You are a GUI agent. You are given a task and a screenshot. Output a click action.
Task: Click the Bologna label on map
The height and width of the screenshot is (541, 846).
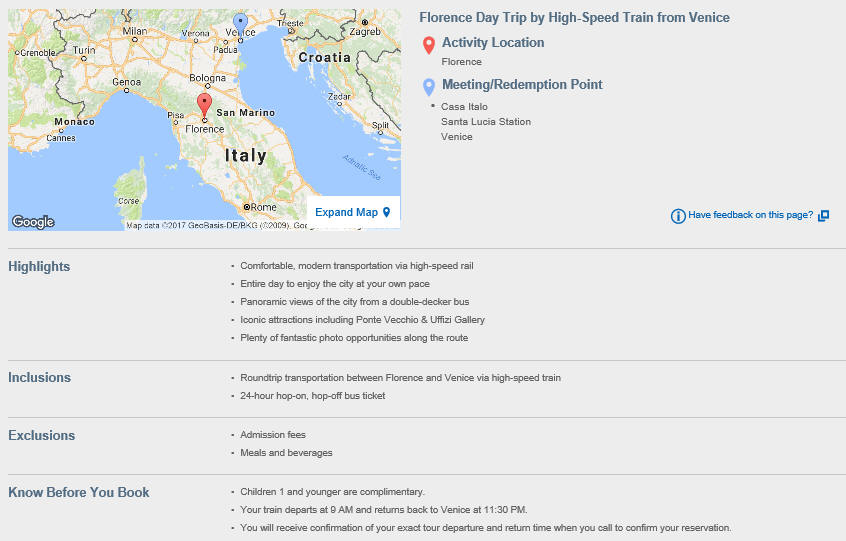click(207, 78)
